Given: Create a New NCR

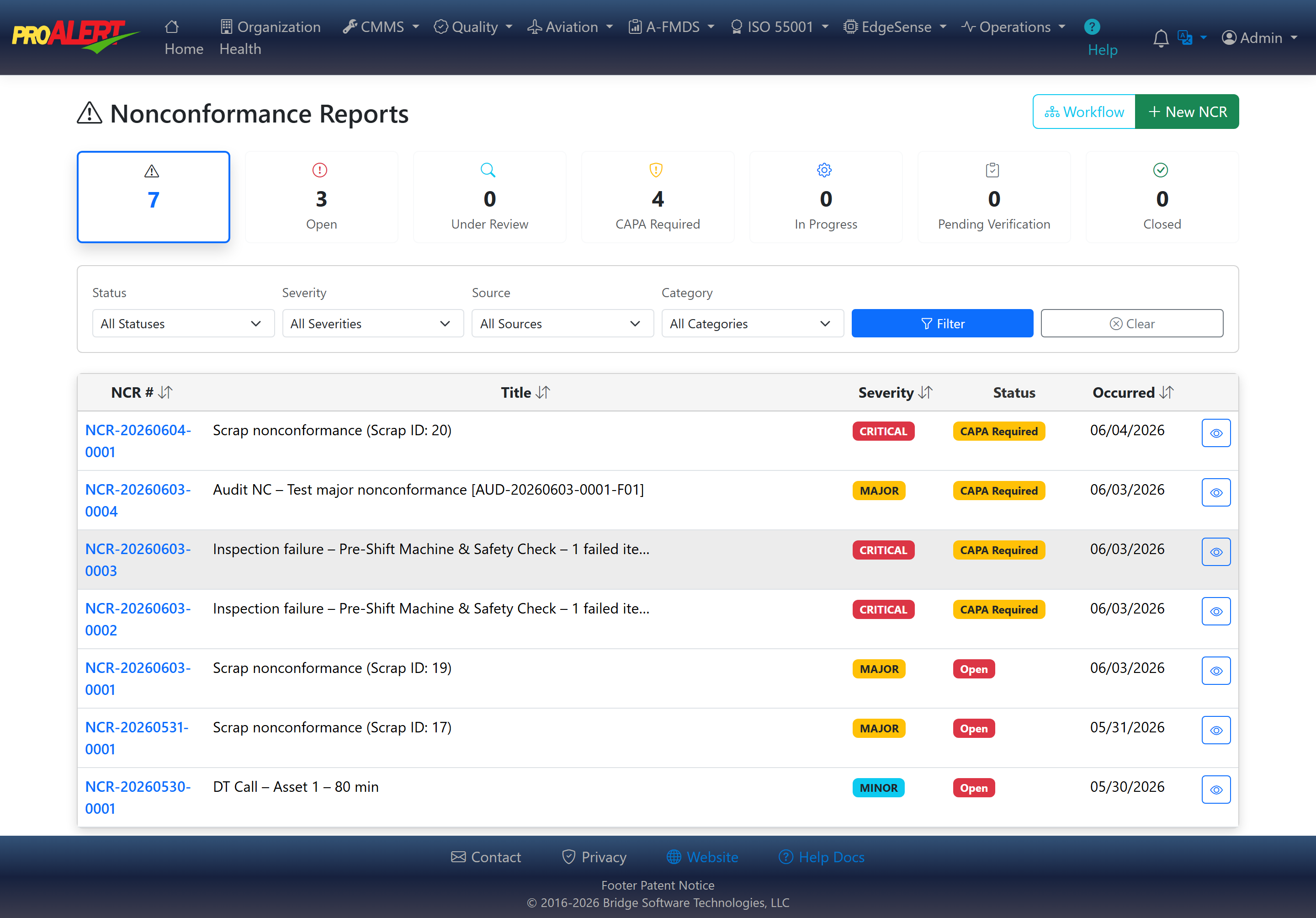Looking at the screenshot, I should tap(1187, 112).
